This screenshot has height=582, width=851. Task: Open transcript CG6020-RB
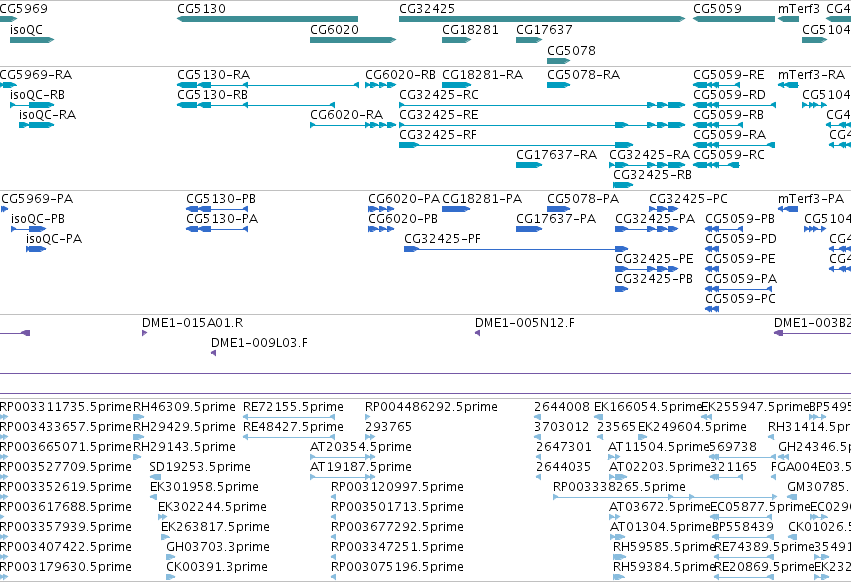click(x=400, y=75)
